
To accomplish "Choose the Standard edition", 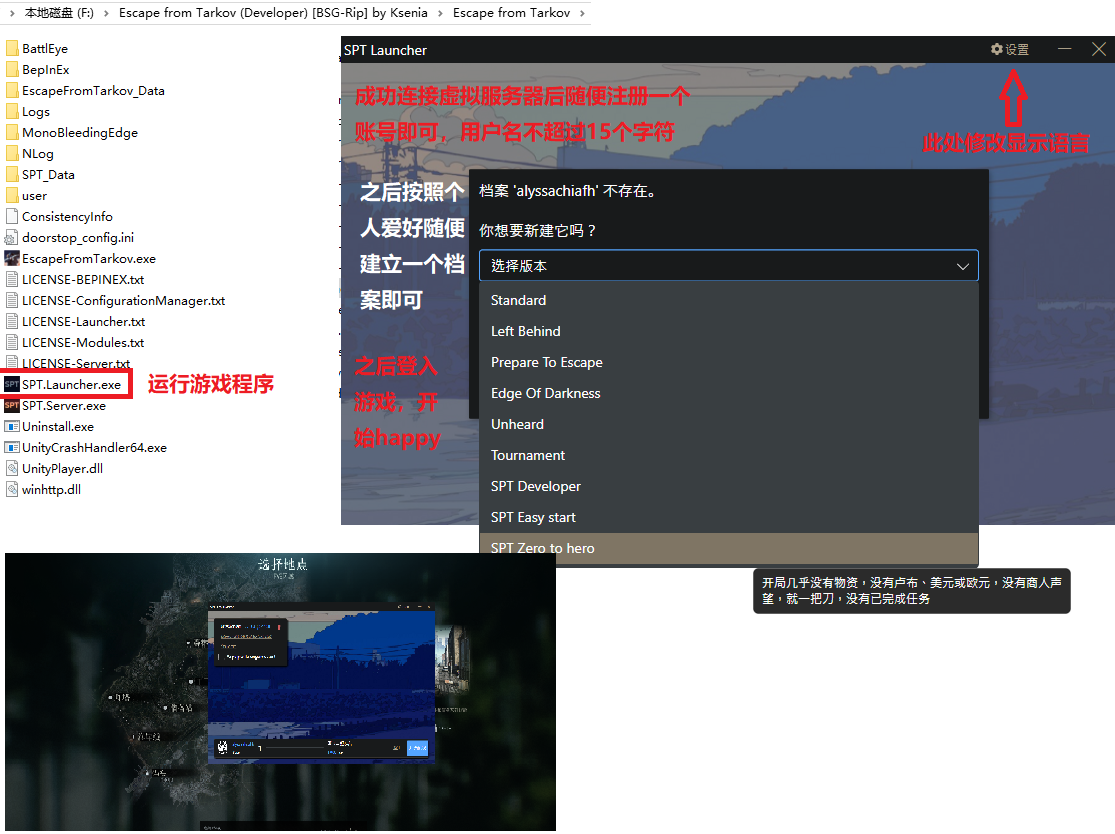I will pyautogui.click(x=729, y=300).
